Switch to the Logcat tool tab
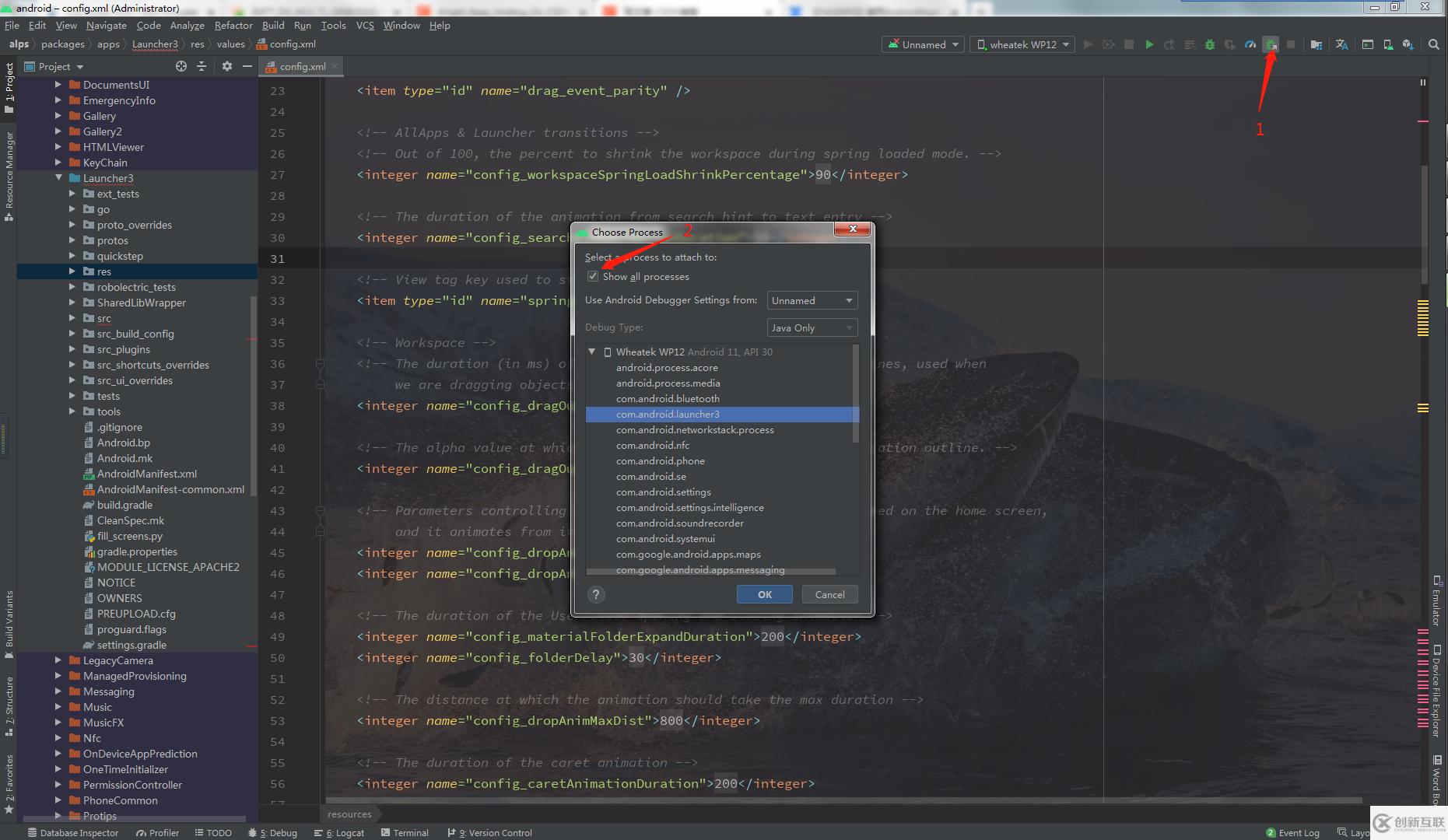 (339, 833)
